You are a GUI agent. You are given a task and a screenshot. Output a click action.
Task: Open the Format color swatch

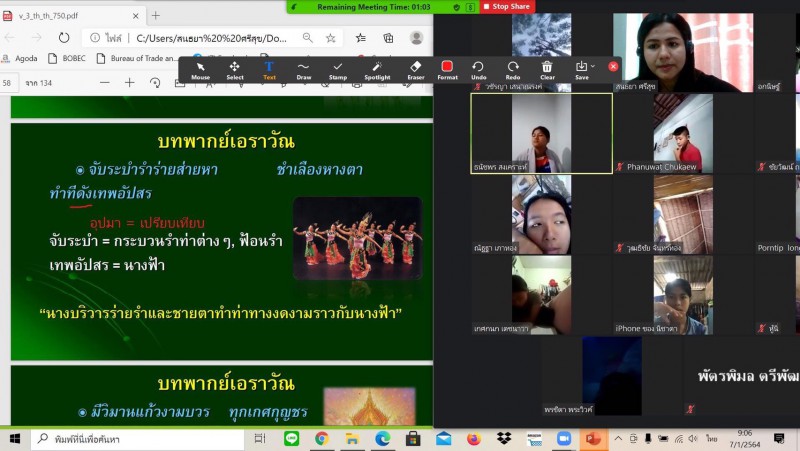(x=447, y=66)
